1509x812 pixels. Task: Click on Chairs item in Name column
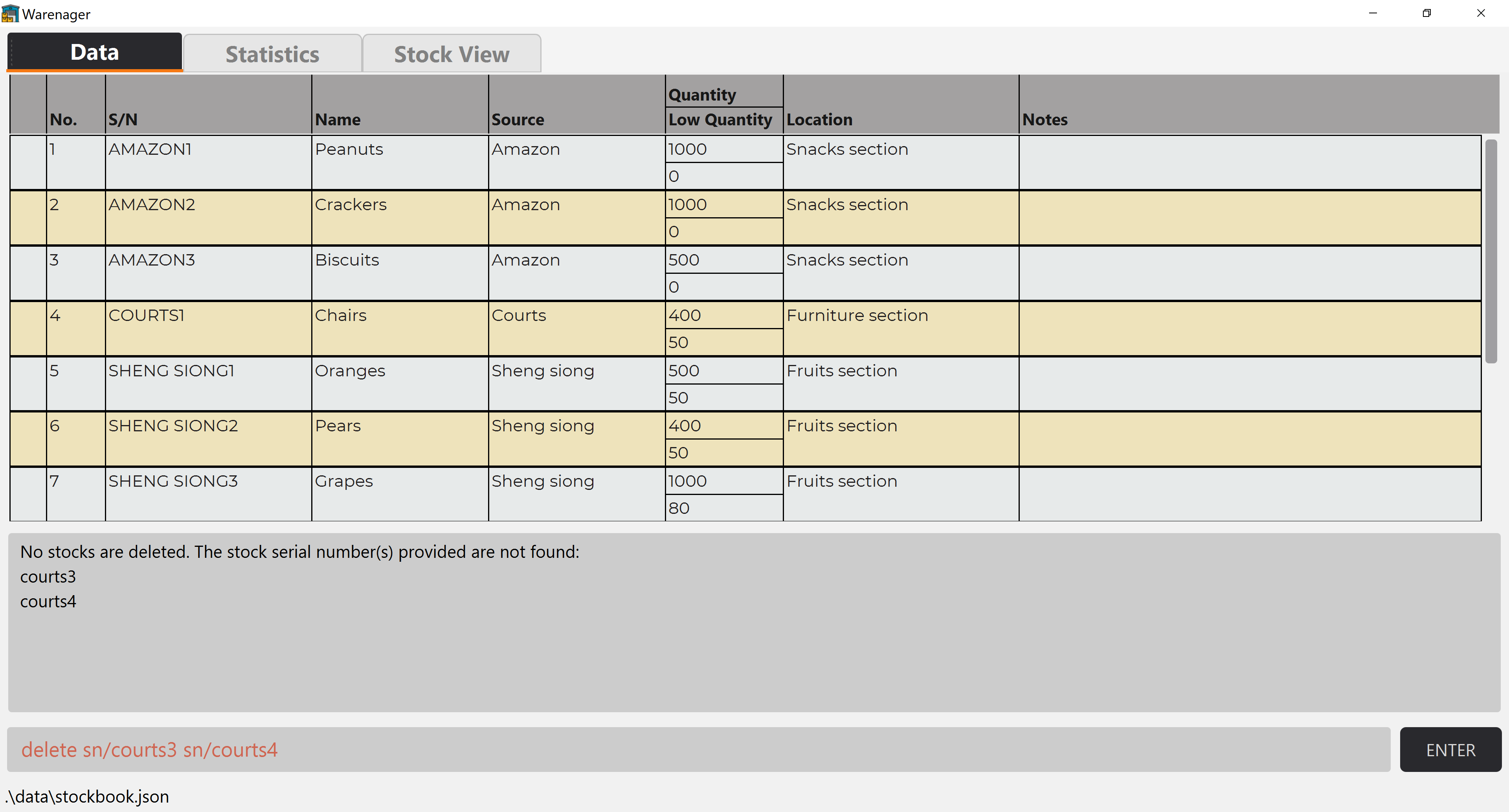tap(340, 315)
